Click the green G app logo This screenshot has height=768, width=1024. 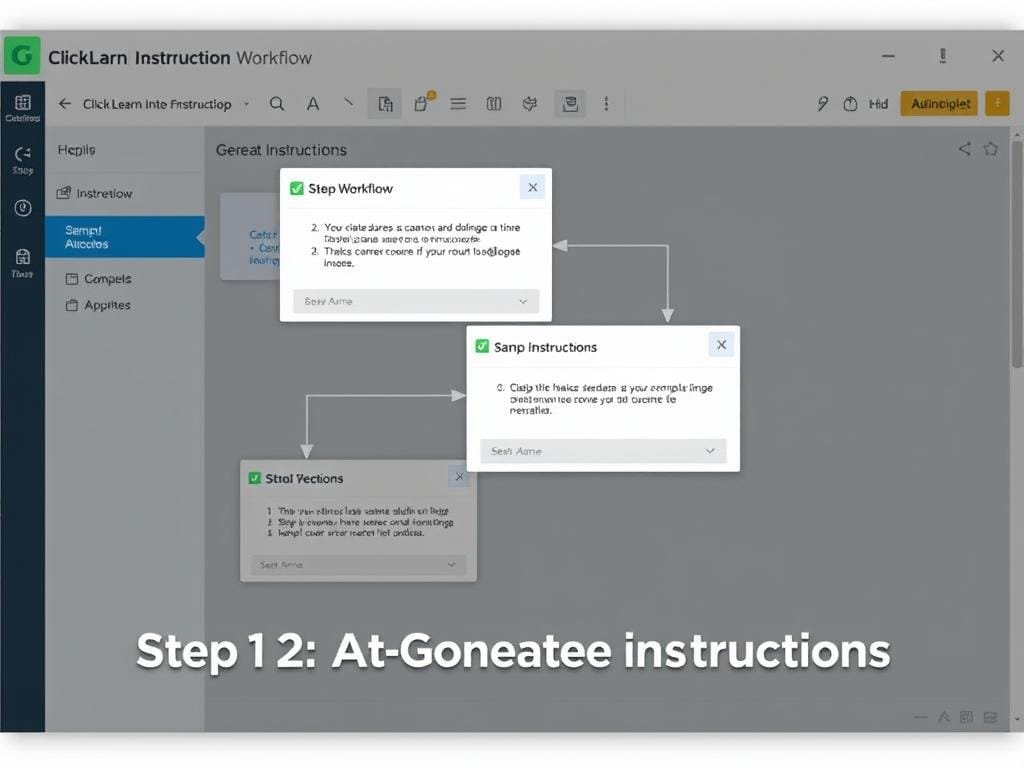pos(22,56)
